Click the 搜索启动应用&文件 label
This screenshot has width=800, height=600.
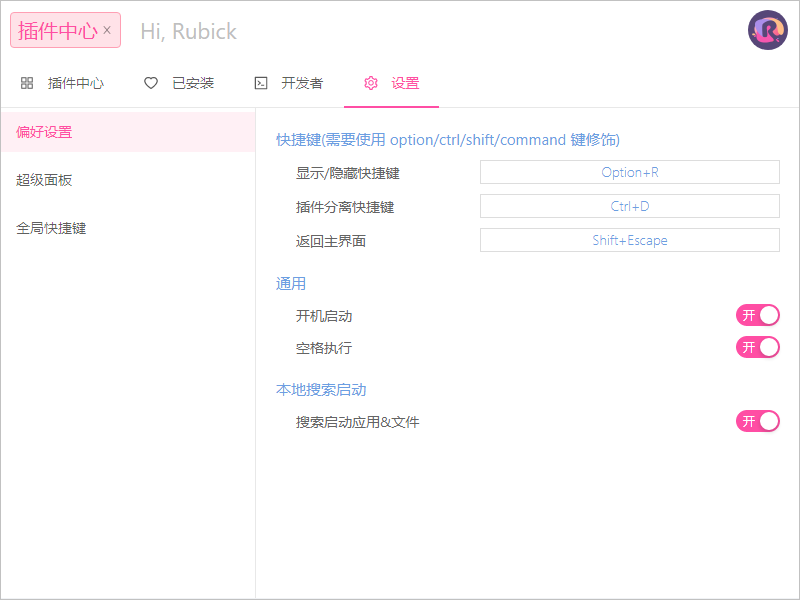click(357, 422)
